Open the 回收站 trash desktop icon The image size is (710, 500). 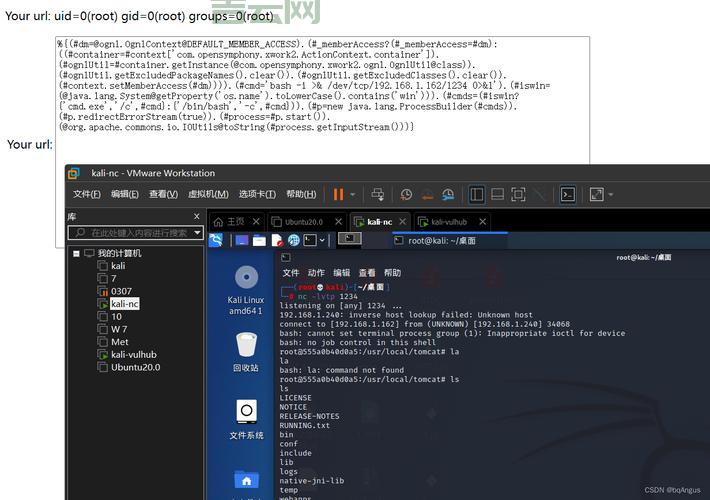[246, 352]
